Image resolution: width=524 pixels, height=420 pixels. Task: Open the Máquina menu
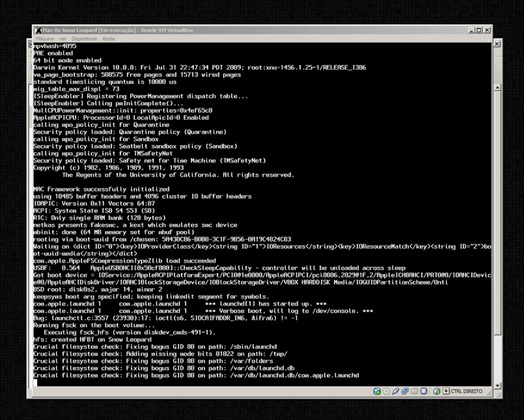coord(45,39)
